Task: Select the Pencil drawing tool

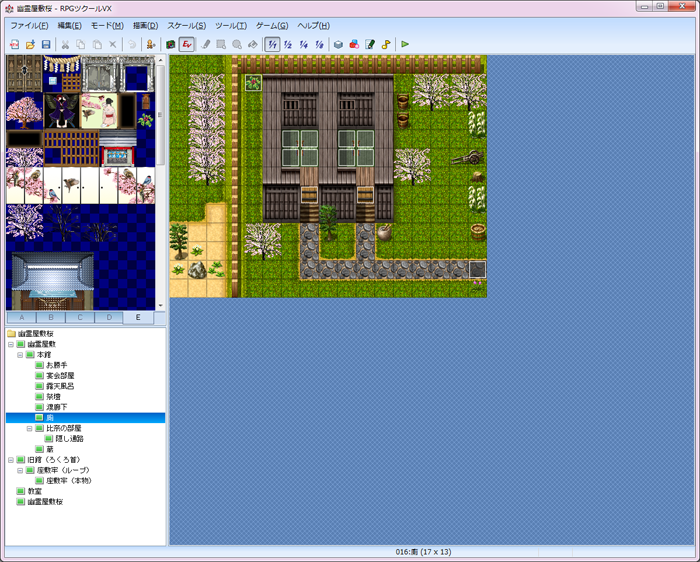Action: coord(205,44)
